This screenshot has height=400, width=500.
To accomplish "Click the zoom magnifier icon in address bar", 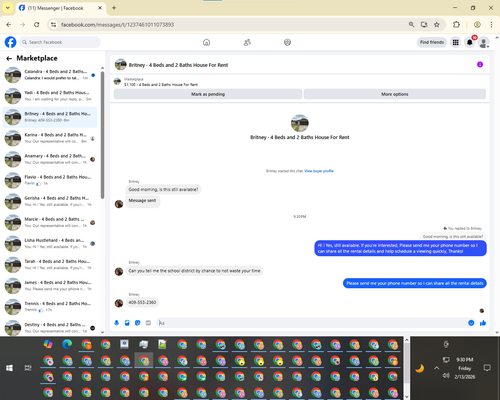I will coord(412,25).
